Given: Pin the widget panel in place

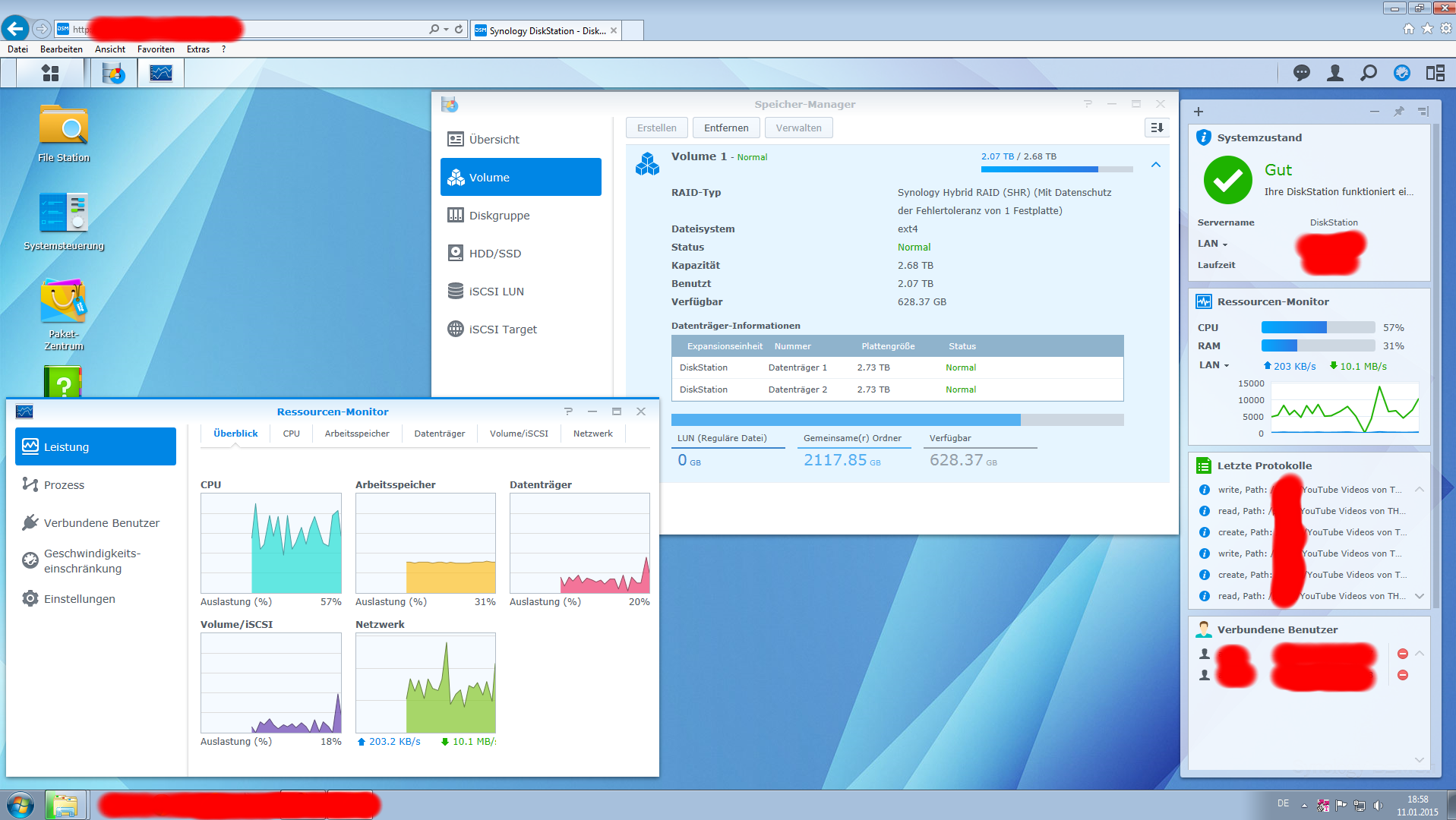Looking at the screenshot, I should (x=1398, y=112).
